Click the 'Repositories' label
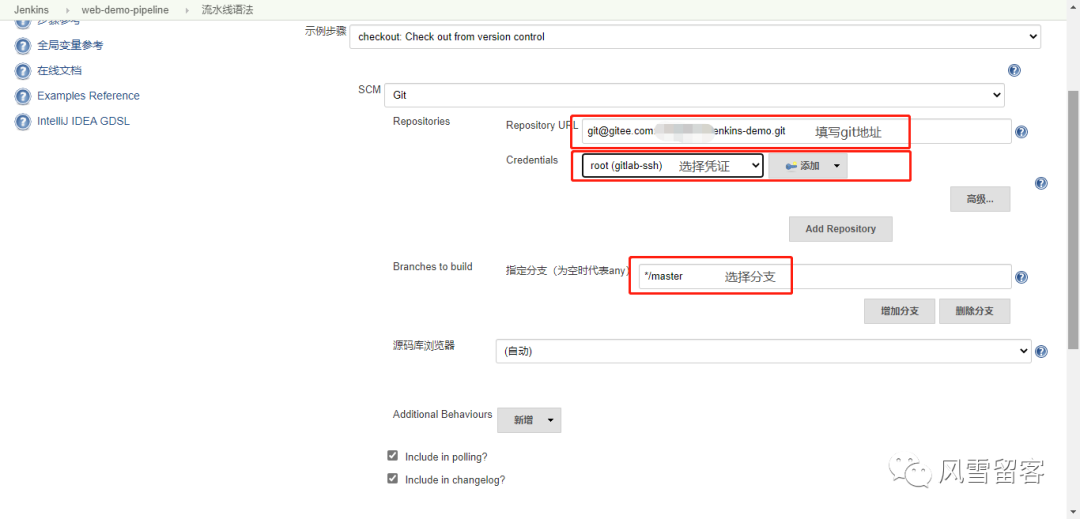The width and height of the screenshot is (1080, 519). [421, 121]
